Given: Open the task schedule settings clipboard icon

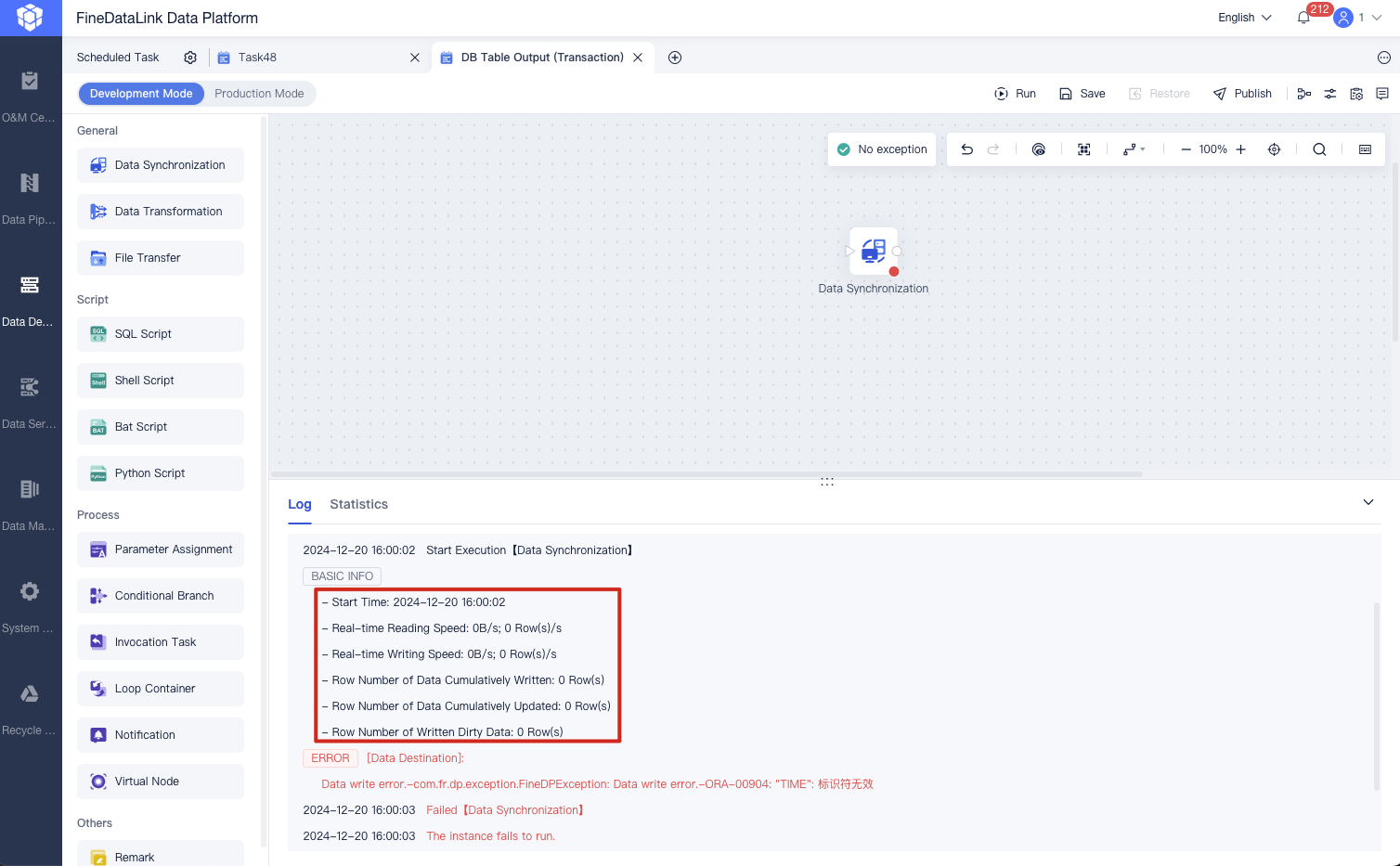Looking at the screenshot, I should click(x=1356, y=94).
